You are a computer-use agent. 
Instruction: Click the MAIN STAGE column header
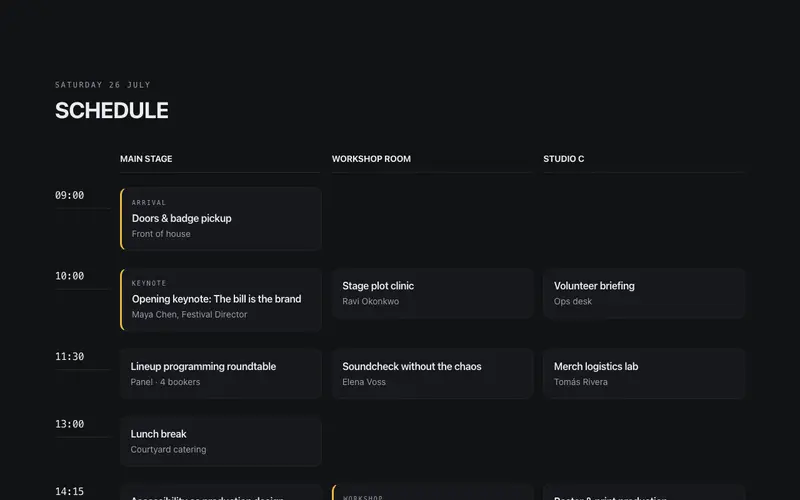146,159
